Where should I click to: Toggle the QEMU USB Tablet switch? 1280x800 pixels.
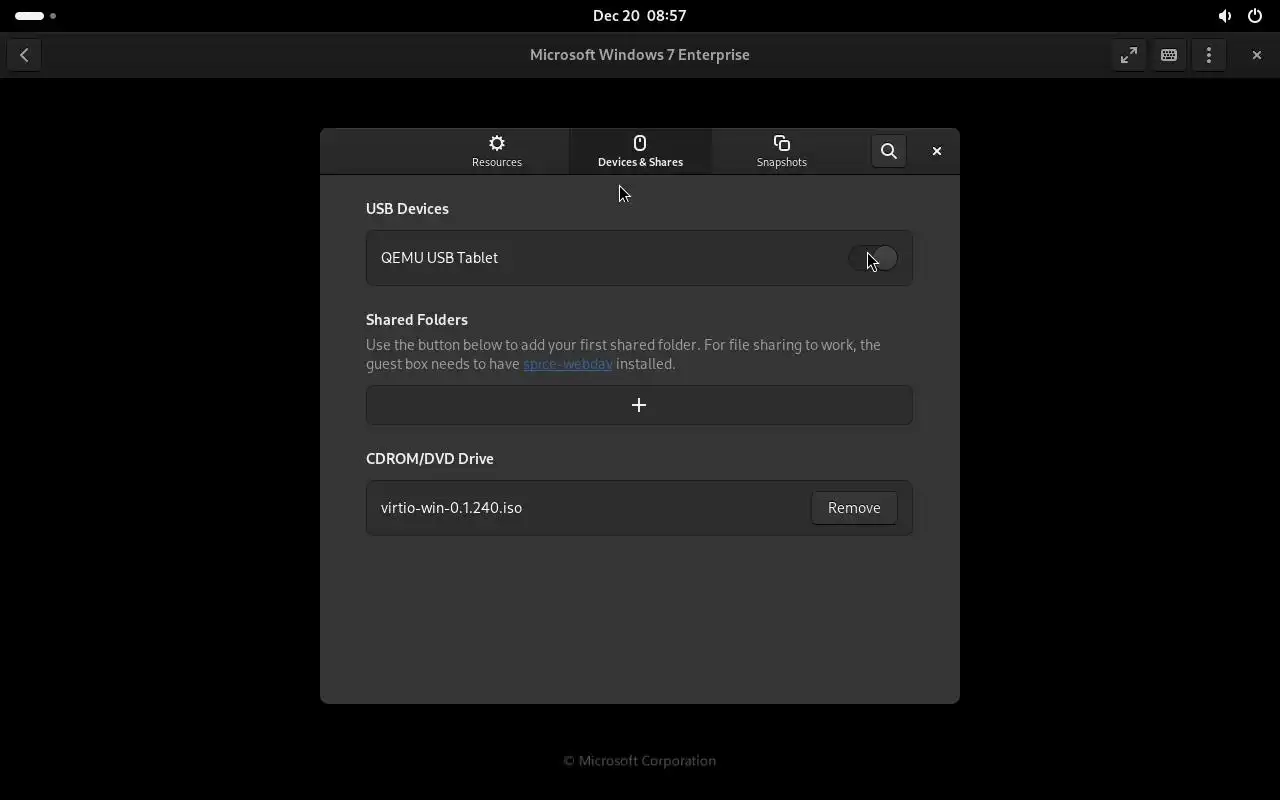pyautogui.click(x=873, y=258)
